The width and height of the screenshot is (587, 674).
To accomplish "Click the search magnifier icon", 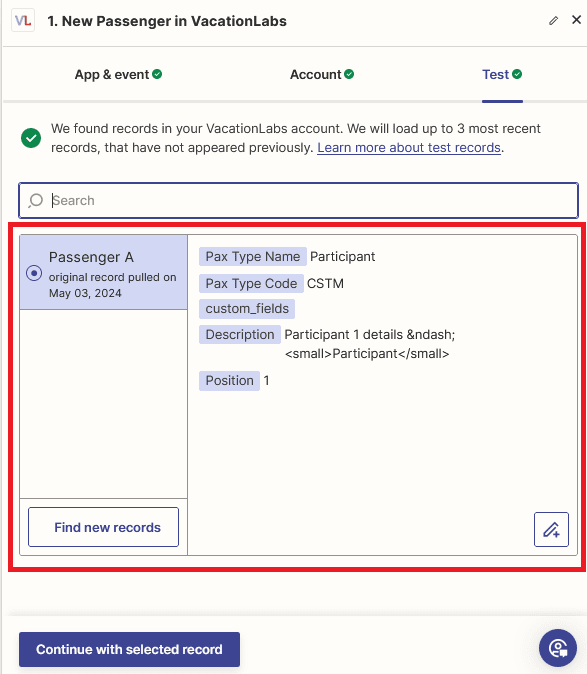I will [36, 200].
